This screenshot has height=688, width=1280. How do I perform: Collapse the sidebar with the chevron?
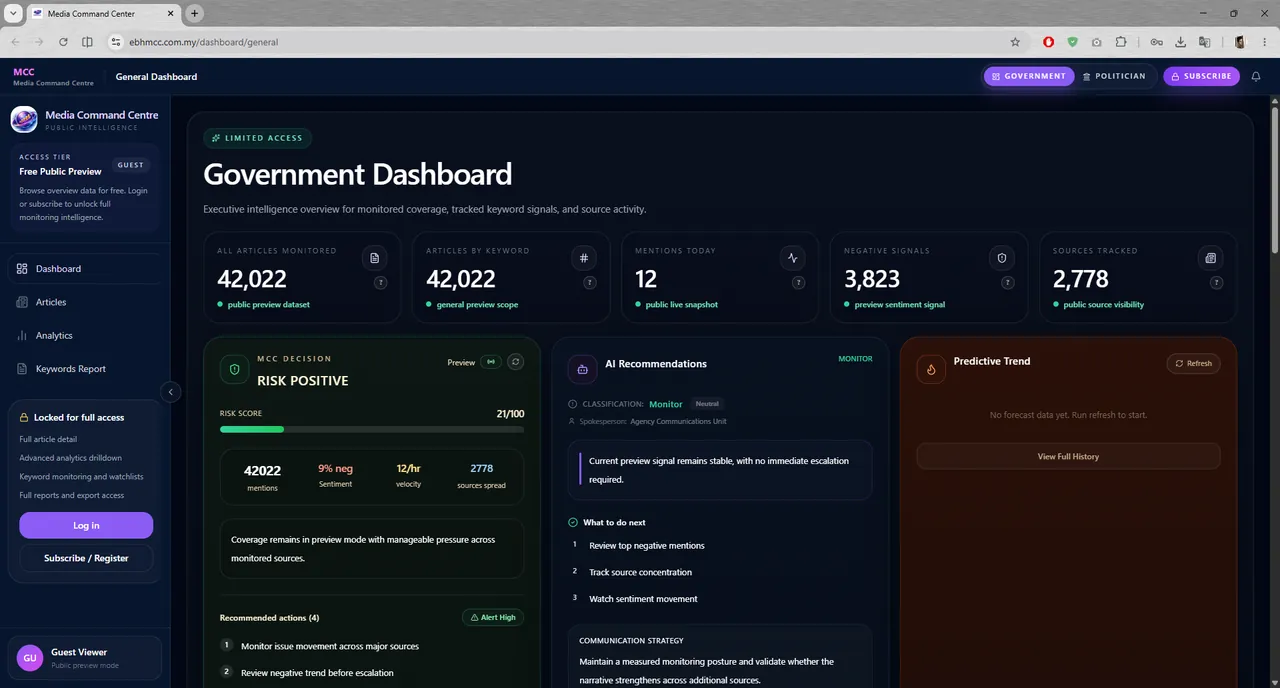170,392
